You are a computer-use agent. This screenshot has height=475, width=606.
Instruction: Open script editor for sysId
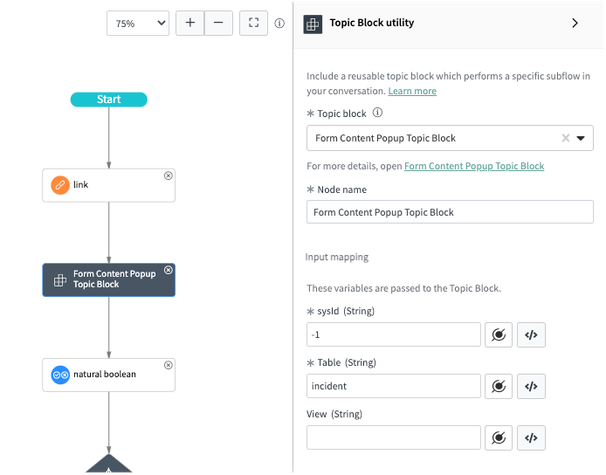tap(531, 335)
